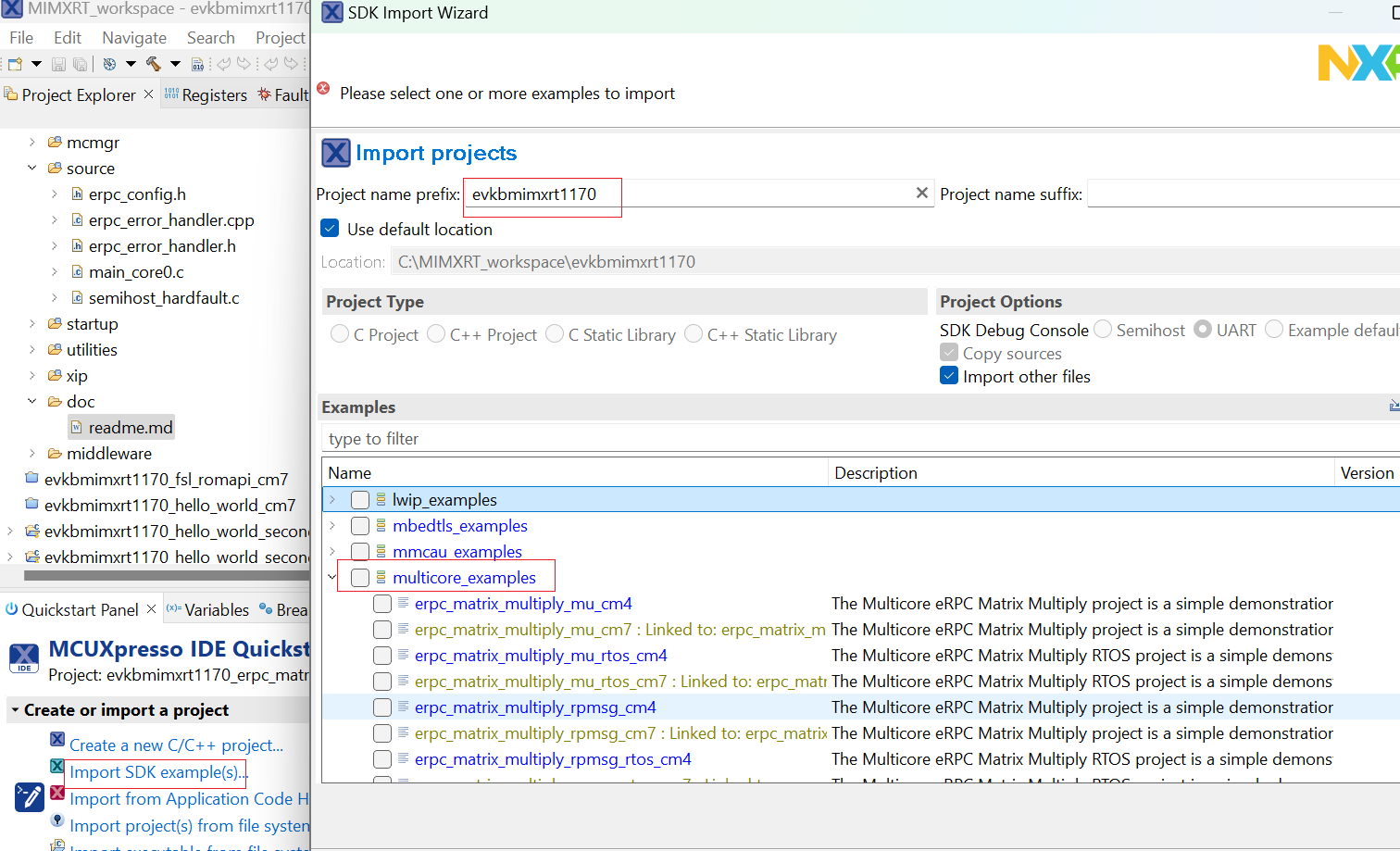
Task: Collapse the multicore_examples tree node
Action: pos(331,576)
